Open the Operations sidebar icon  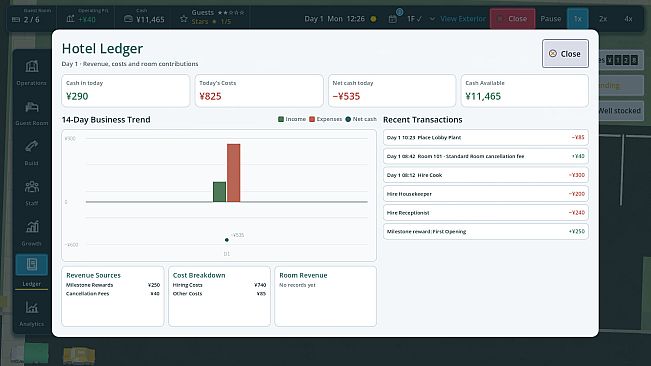[x=32, y=66]
